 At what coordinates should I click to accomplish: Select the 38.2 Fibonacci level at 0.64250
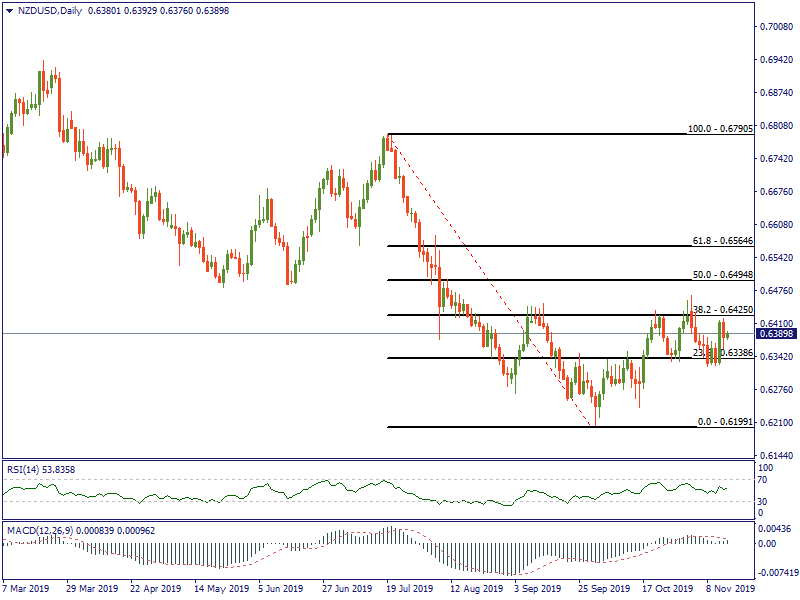pos(721,310)
